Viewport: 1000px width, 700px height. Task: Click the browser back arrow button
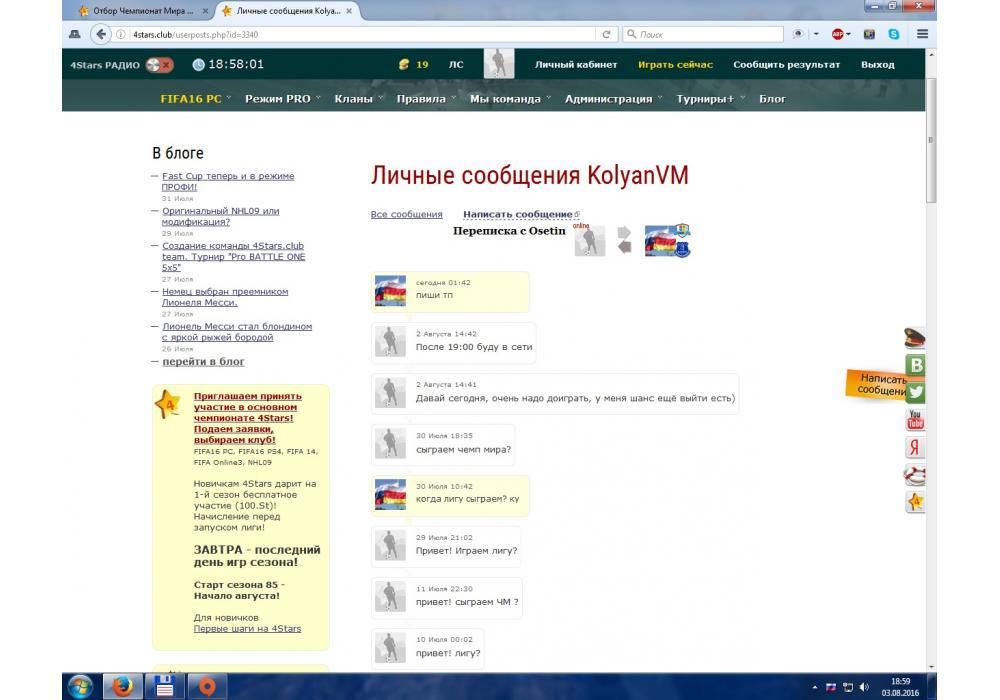pos(101,34)
